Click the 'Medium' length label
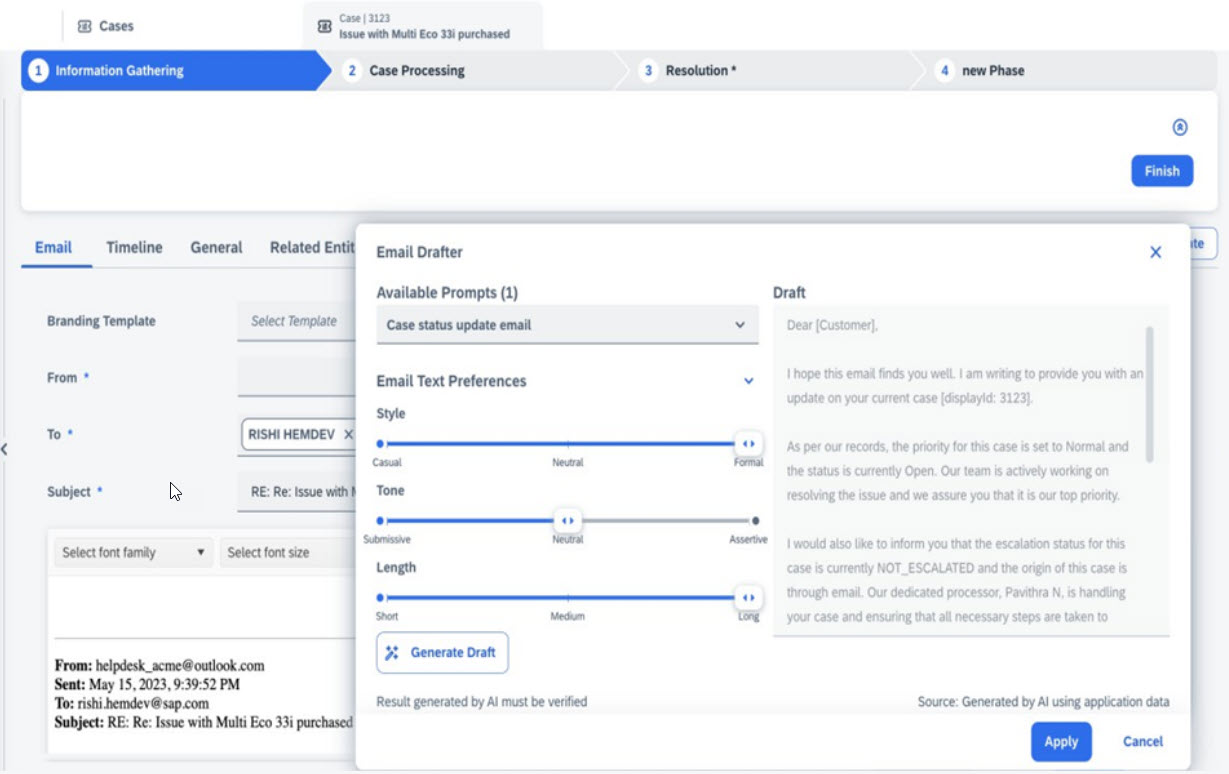 (x=567, y=616)
